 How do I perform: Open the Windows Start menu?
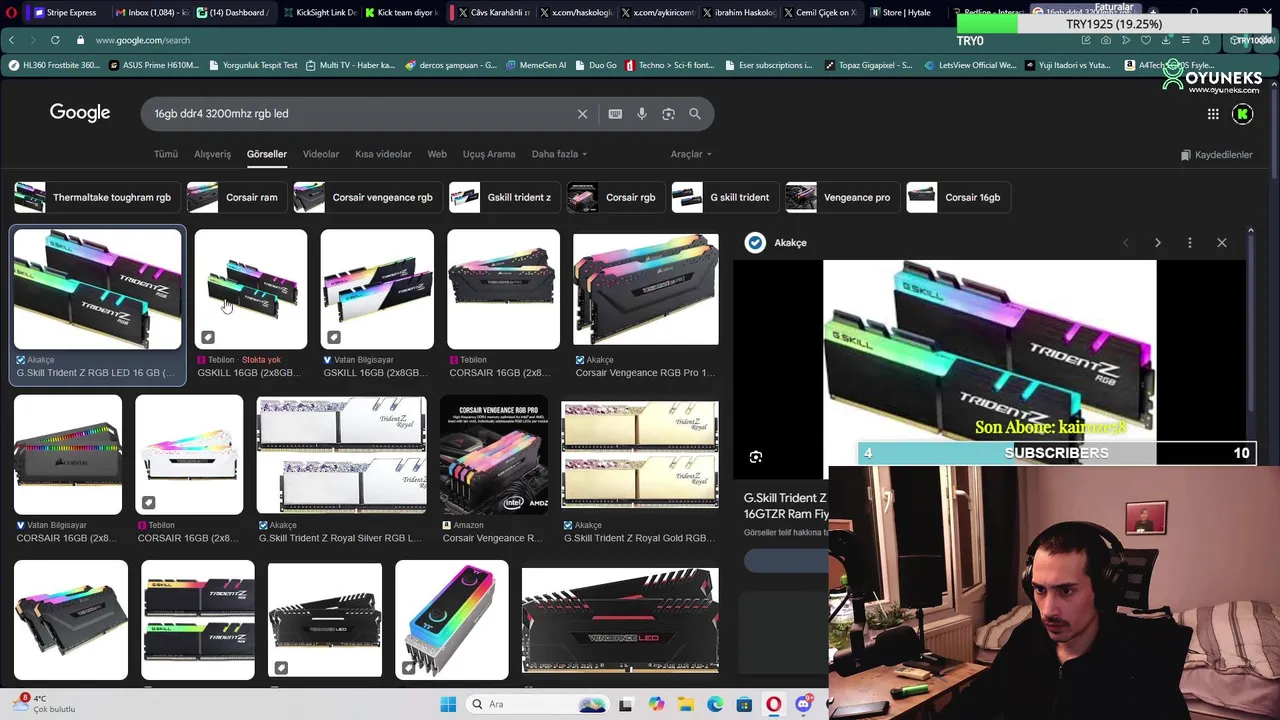point(448,704)
